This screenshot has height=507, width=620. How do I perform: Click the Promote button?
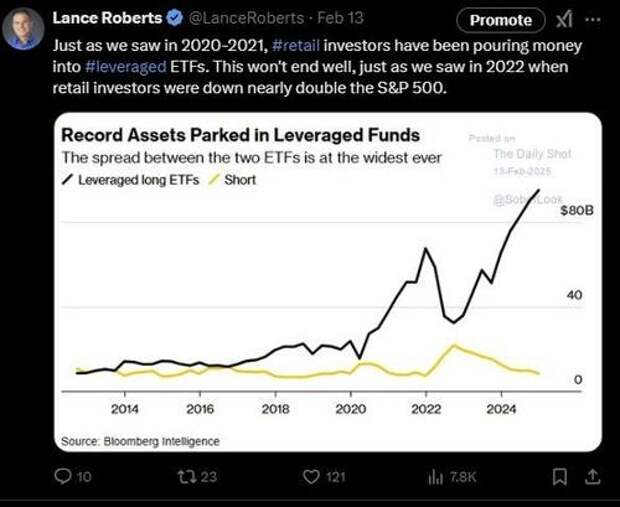click(x=501, y=20)
